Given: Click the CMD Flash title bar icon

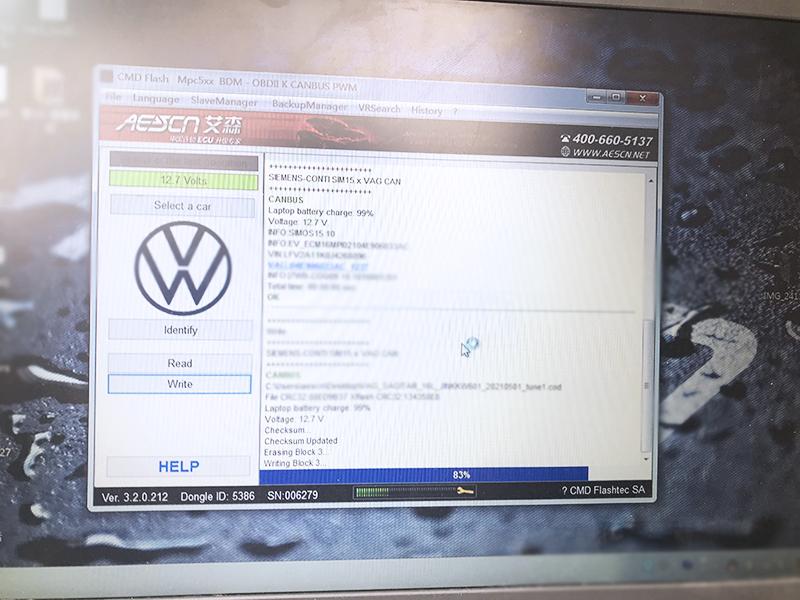Looking at the screenshot, I should click(x=107, y=78).
